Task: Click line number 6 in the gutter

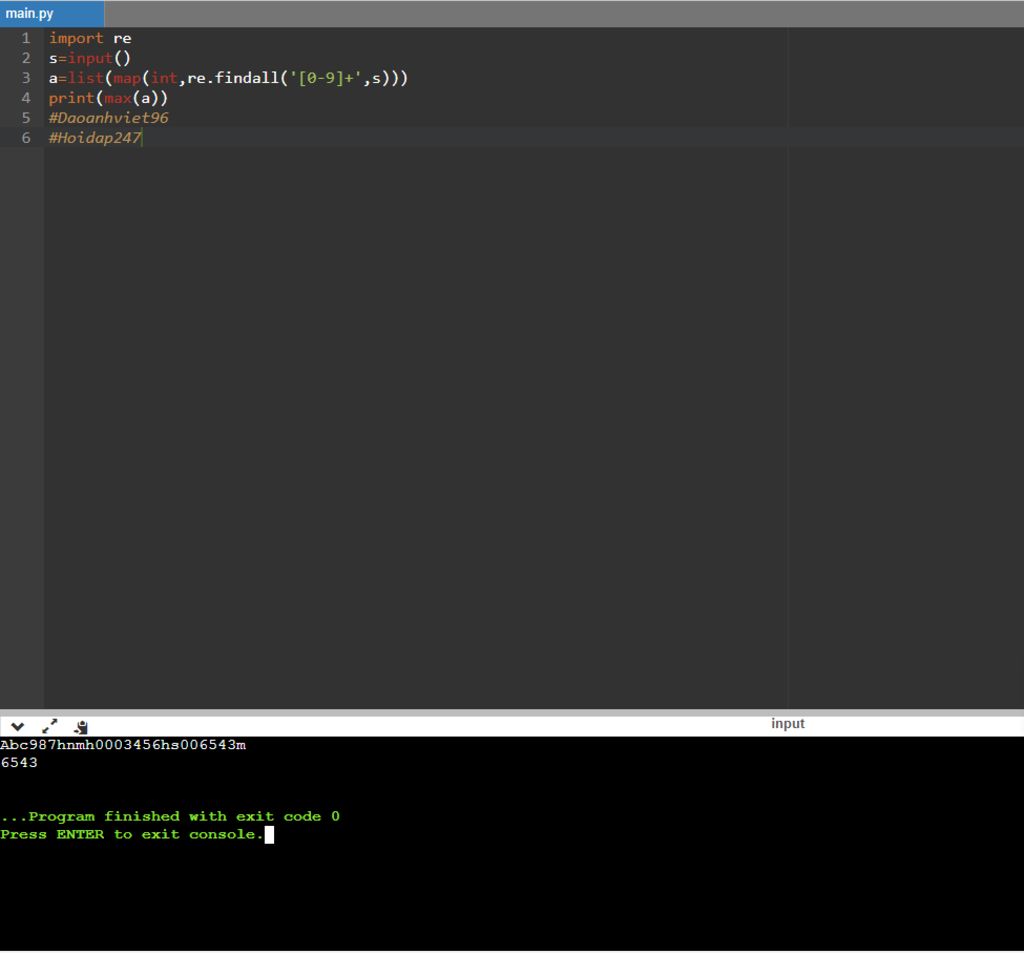Action: click(26, 138)
